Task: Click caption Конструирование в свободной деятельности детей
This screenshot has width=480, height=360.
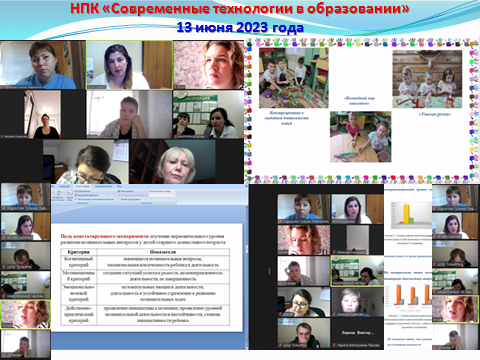Action: pos(286,118)
